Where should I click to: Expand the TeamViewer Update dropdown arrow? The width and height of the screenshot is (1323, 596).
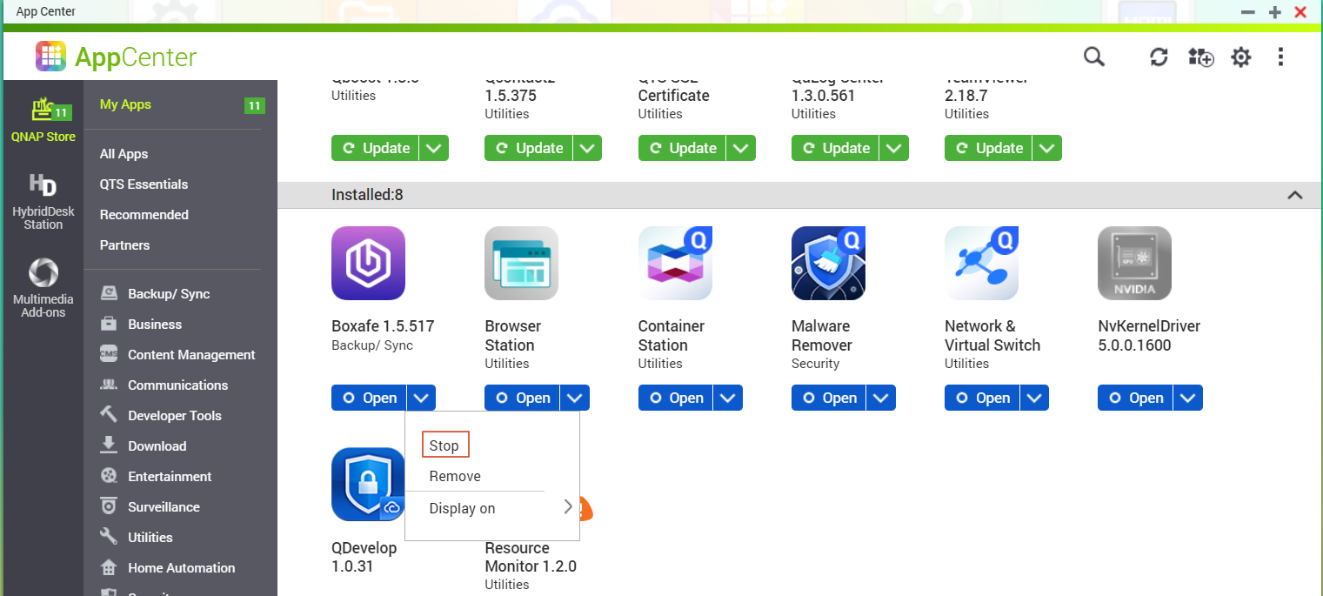point(1047,148)
